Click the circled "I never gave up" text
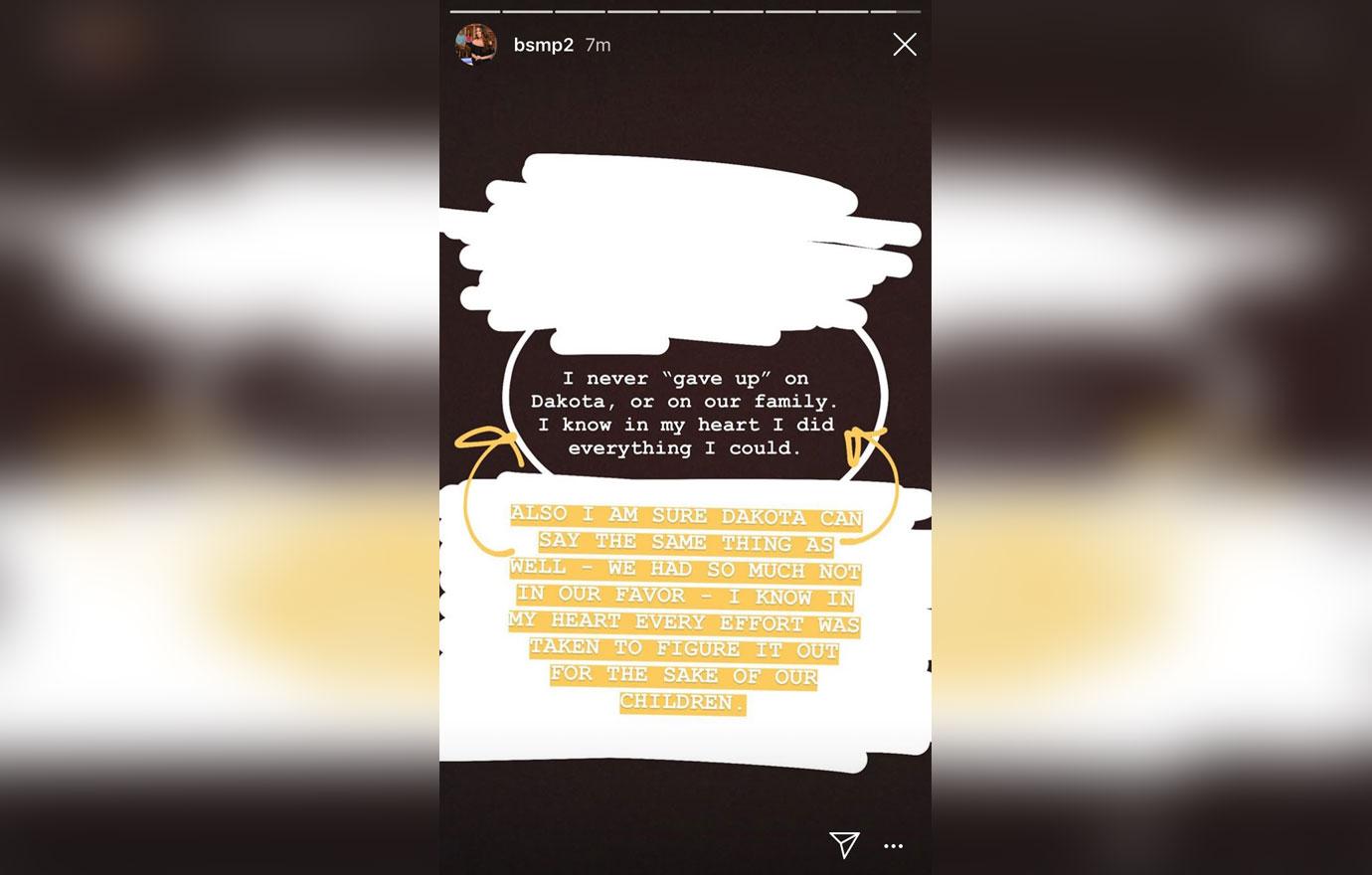This screenshot has height=875, width=1372. (684, 413)
